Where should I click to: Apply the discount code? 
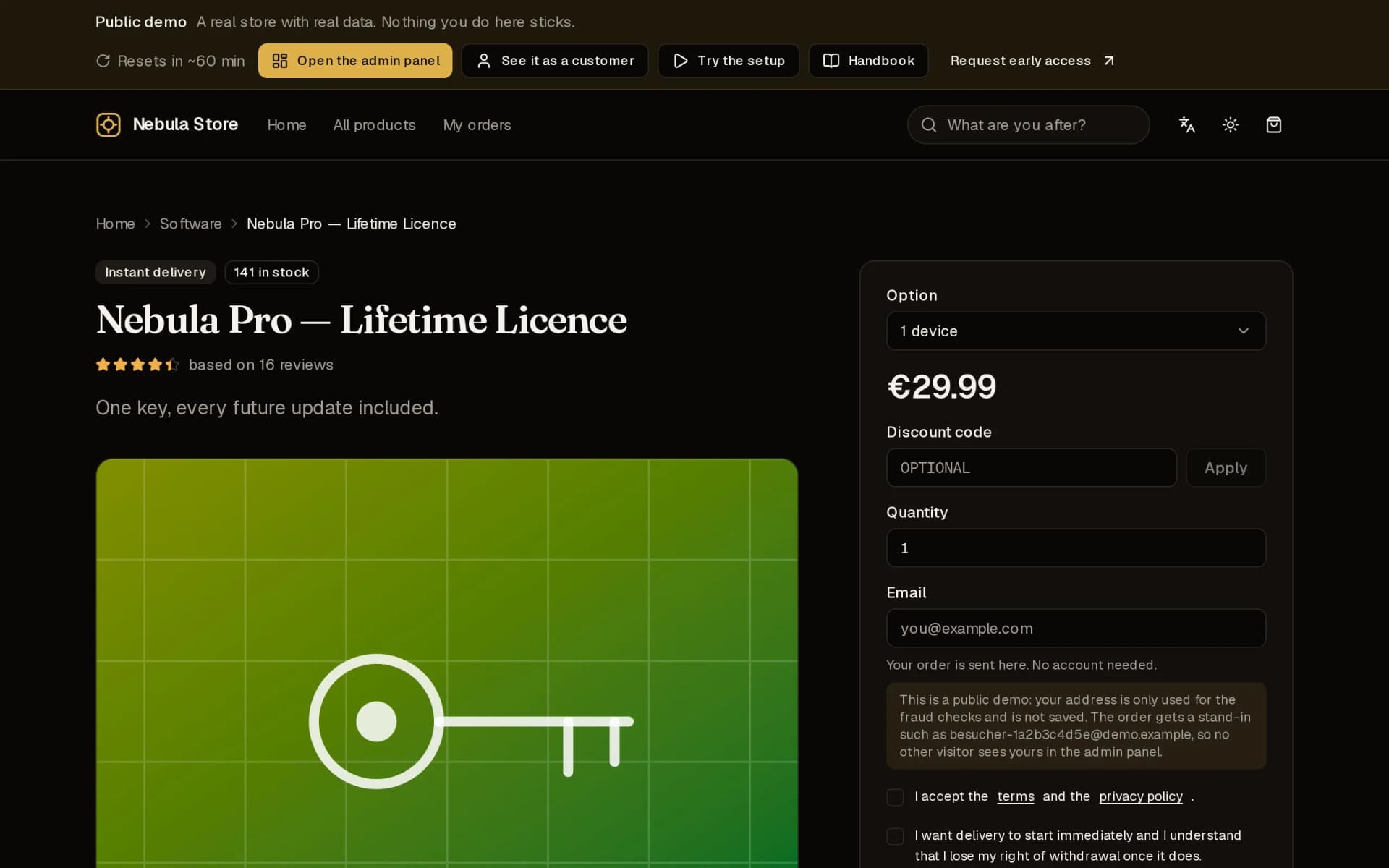(1226, 467)
